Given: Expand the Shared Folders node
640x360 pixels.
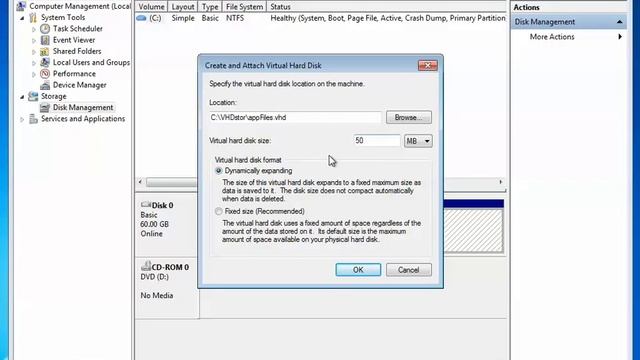Looking at the screenshot, I should 34,52.
